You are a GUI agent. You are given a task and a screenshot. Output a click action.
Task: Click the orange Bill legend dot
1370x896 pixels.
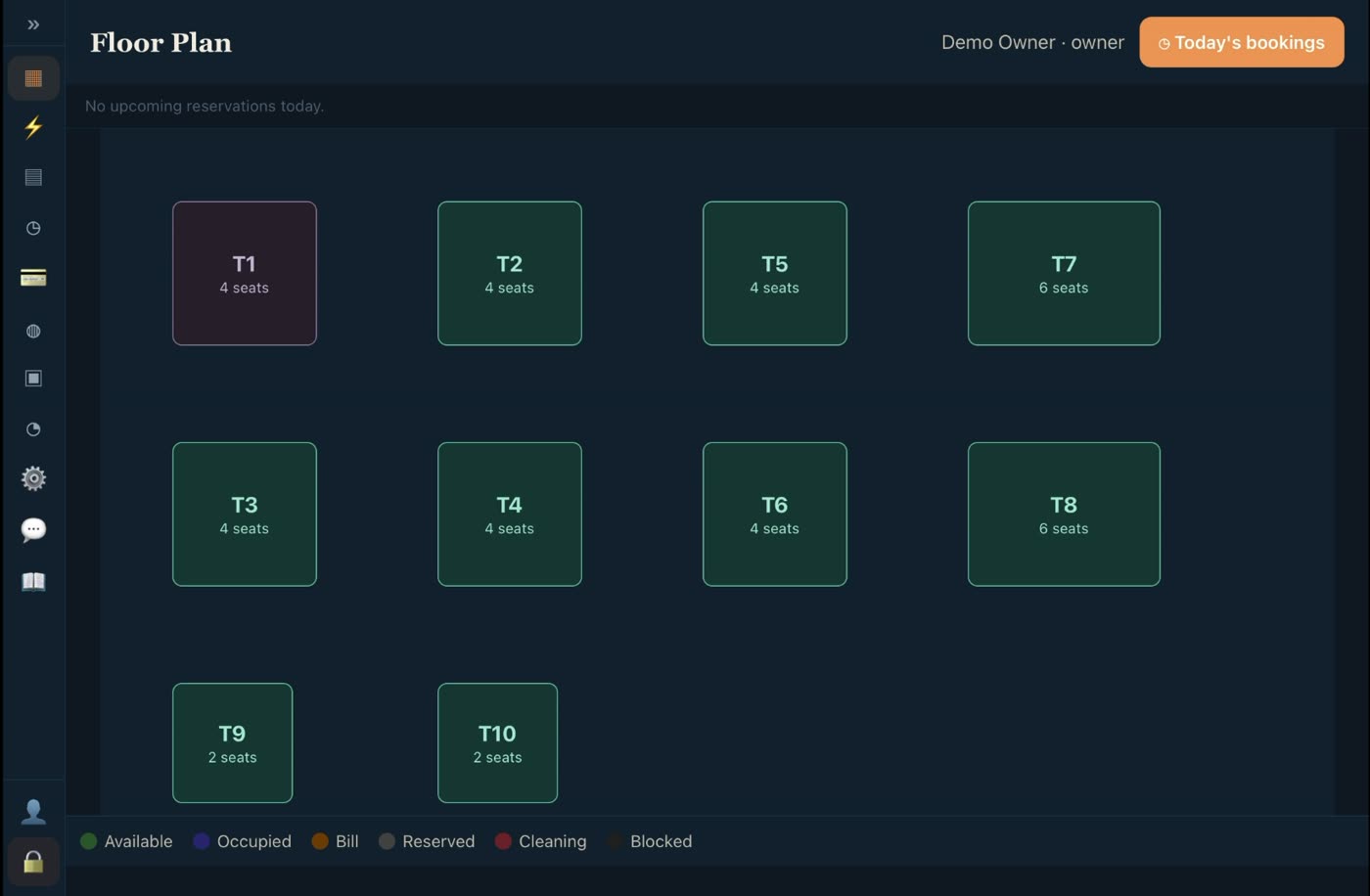coord(320,841)
